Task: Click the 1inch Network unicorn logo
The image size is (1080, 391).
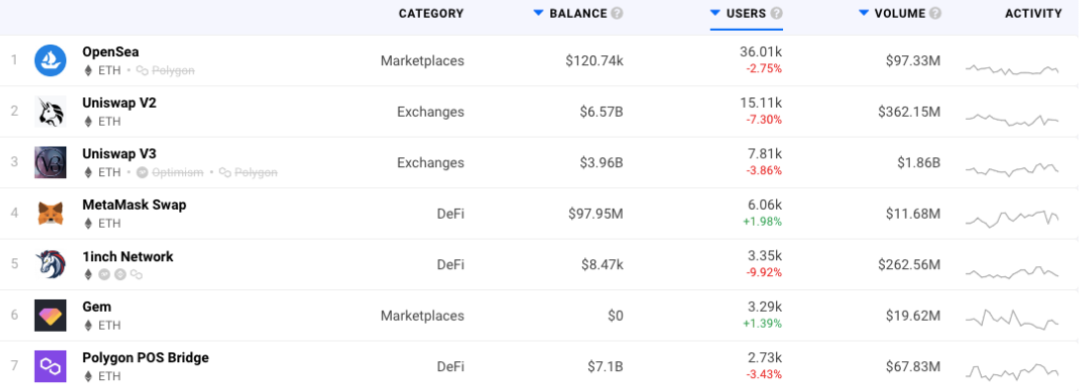Action: 50,264
